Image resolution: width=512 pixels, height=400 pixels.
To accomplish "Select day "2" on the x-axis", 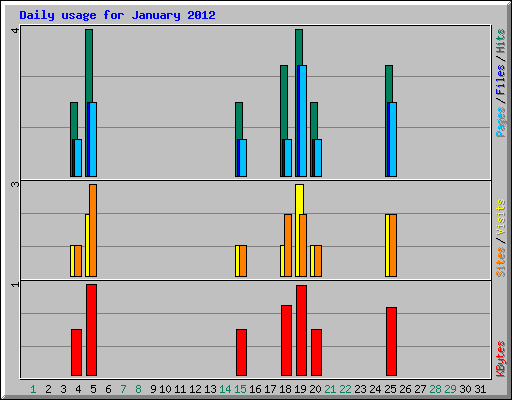I will coord(48,389).
